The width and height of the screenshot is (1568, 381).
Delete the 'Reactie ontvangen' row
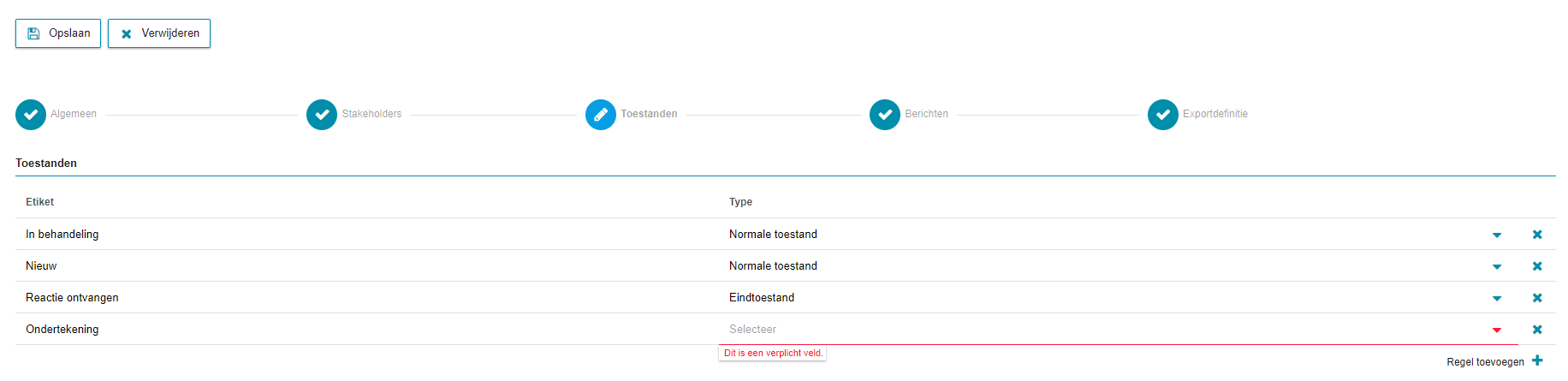[1537, 298]
